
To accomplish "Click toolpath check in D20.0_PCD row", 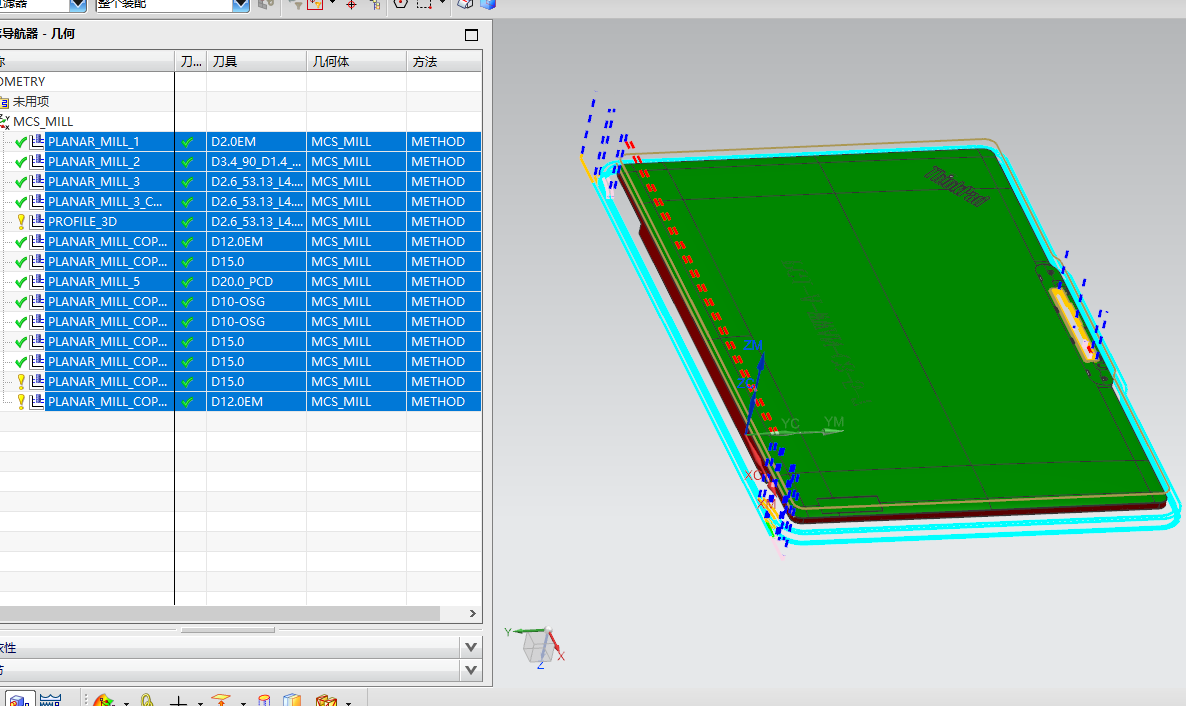I will (188, 281).
